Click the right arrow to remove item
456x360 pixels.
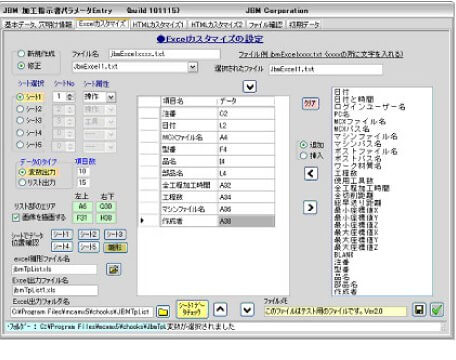(x=310, y=207)
